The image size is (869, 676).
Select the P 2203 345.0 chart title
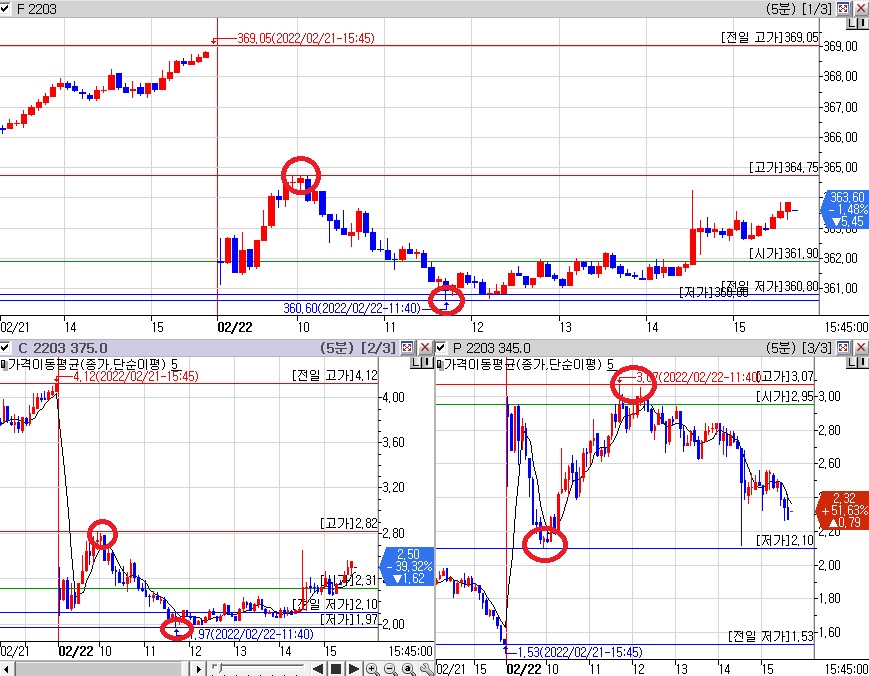pos(492,348)
